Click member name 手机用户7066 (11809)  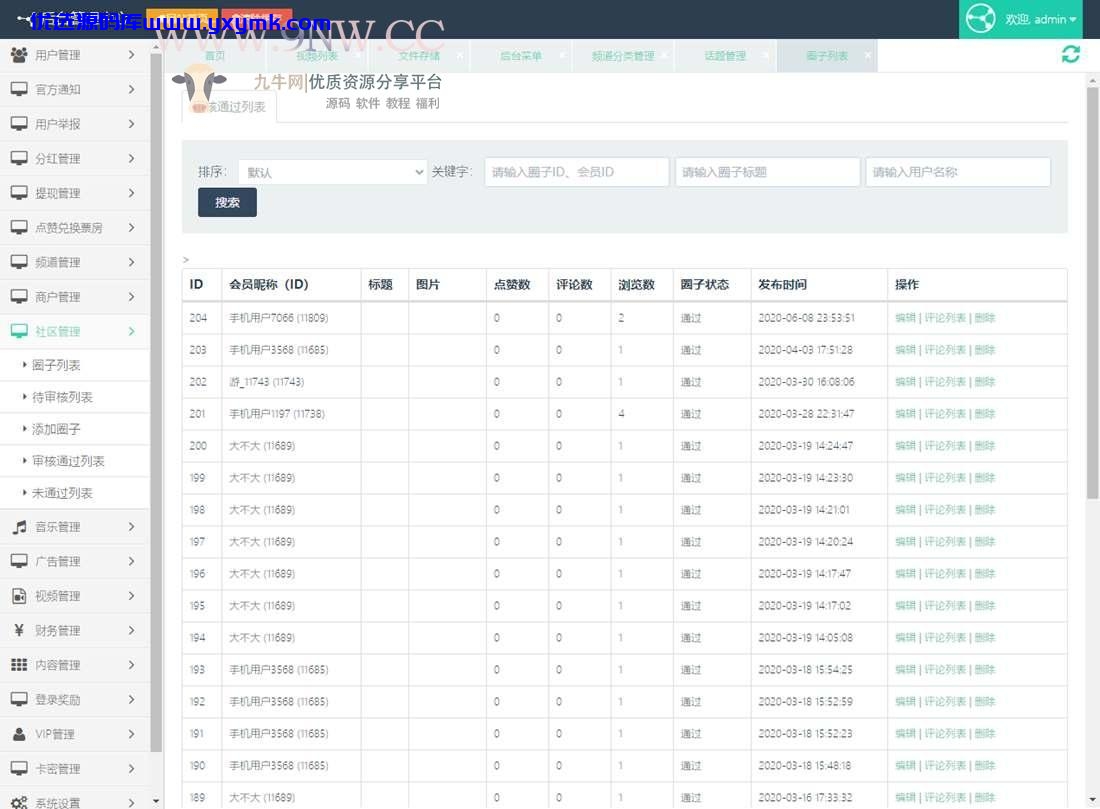pyautogui.click(x=279, y=318)
